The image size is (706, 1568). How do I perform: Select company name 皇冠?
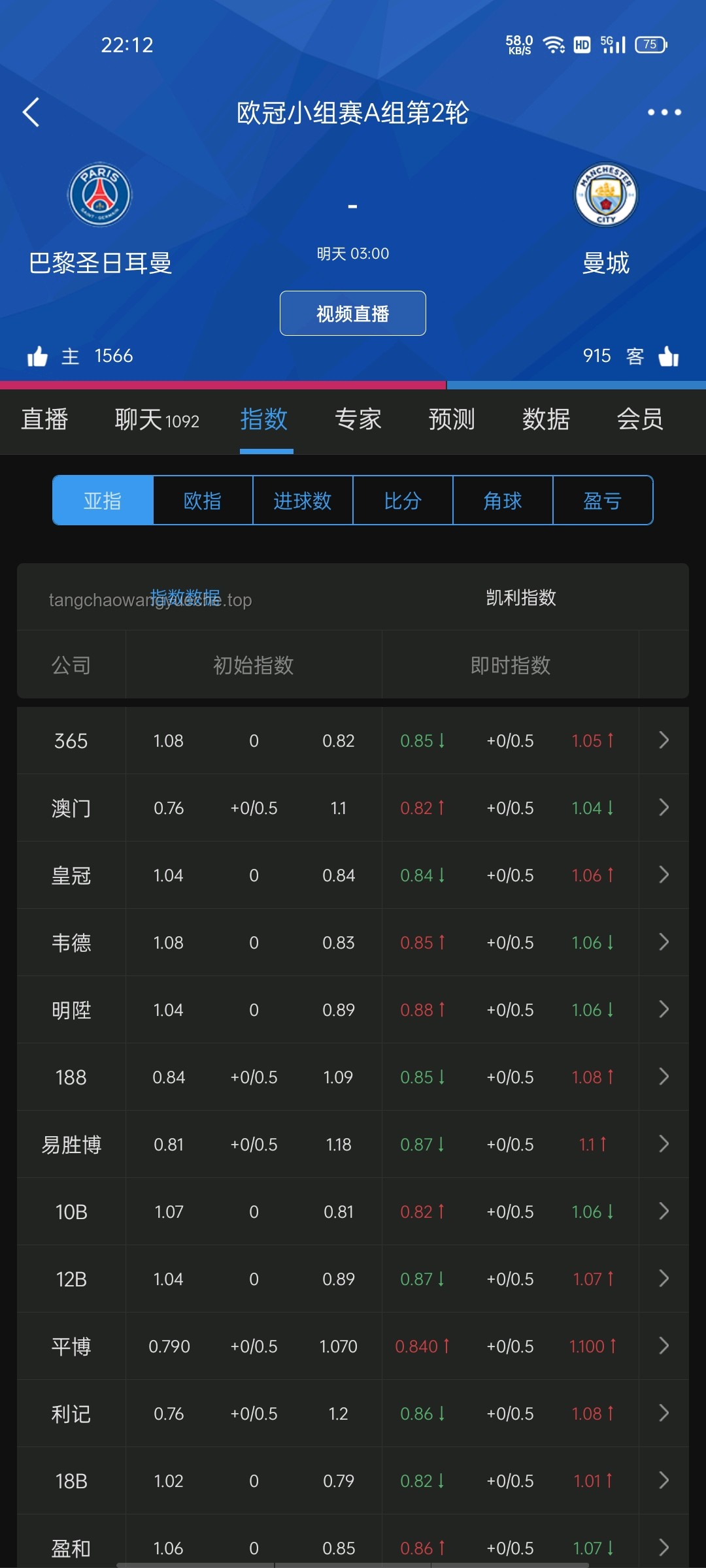coord(71,875)
